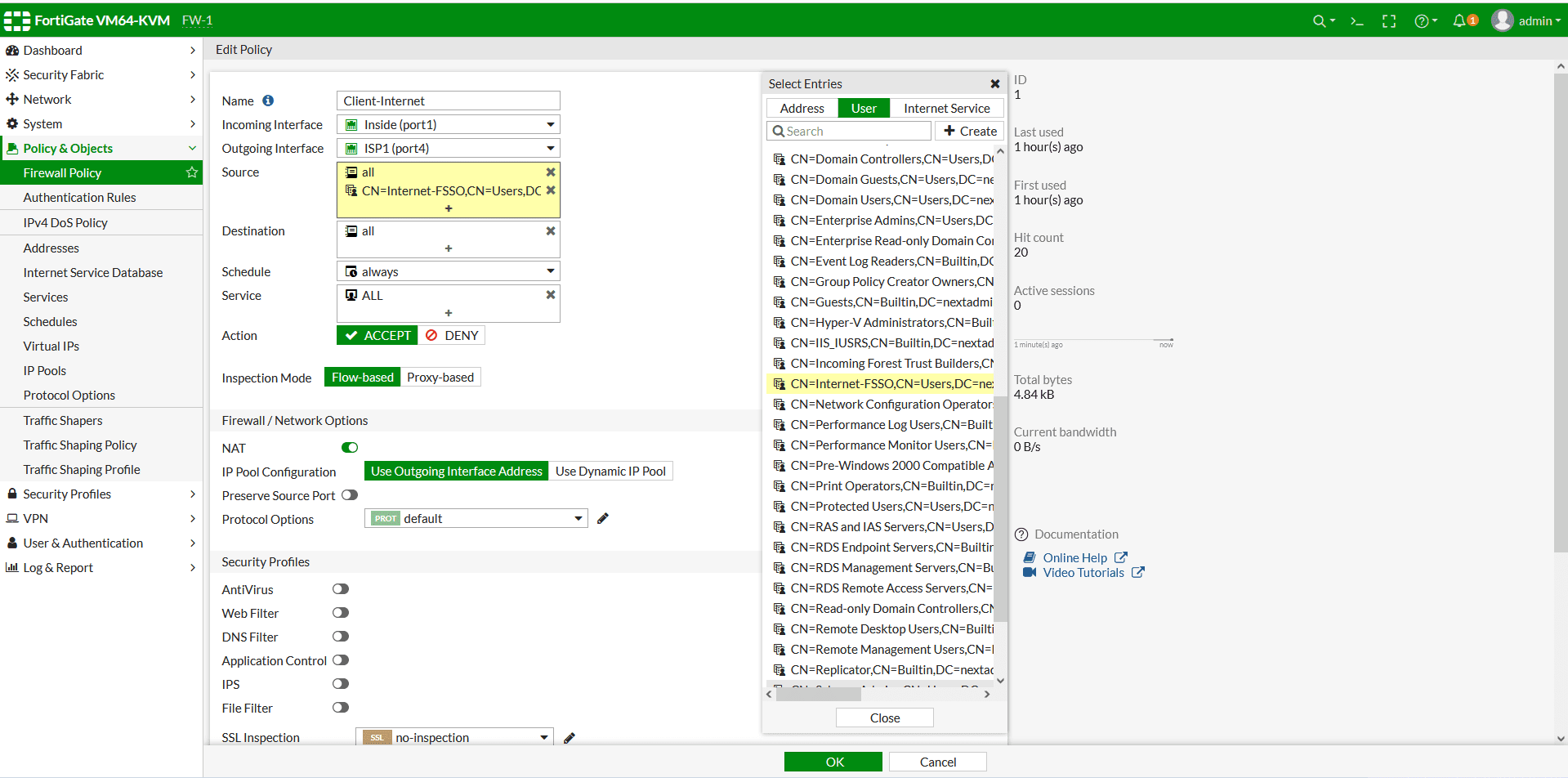Open Authentication Rules in sidebar
1568x778 pixels.
click(79, 197)
